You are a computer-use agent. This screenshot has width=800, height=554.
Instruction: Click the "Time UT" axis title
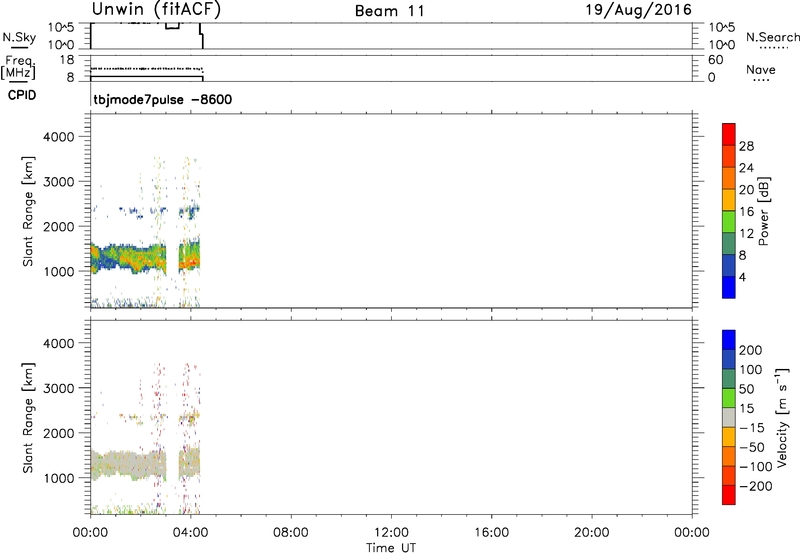pos(391,548)
